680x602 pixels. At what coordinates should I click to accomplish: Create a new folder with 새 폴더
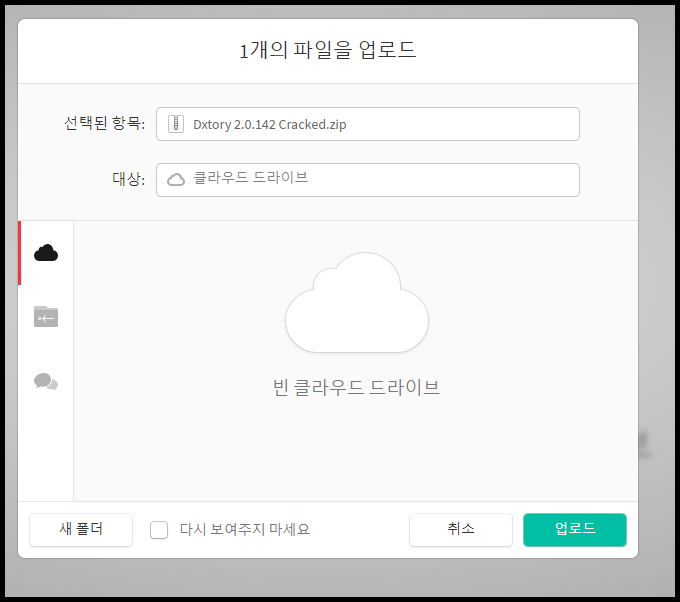(x=81, y=530)
